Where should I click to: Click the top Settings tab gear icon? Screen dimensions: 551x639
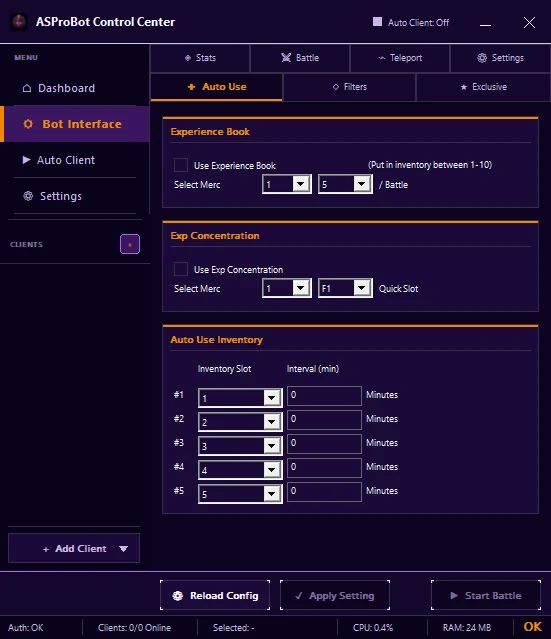482,58
